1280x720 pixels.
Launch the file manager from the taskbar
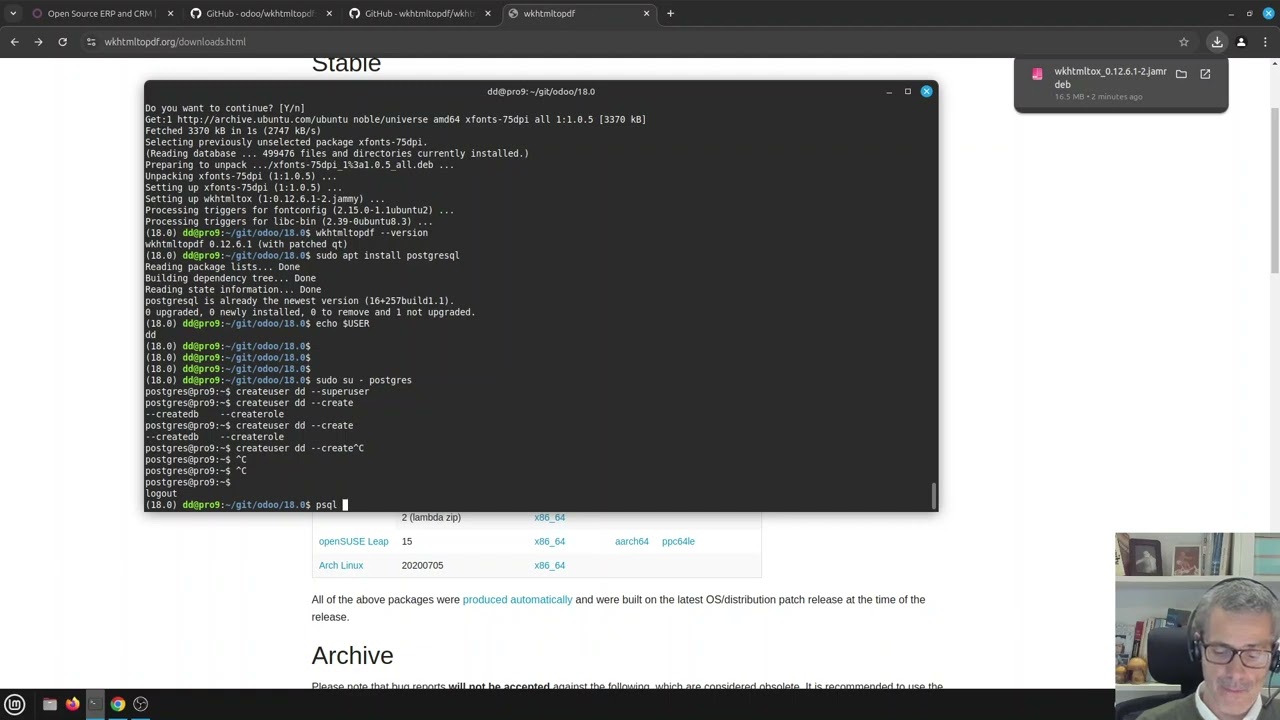[49, 704]
